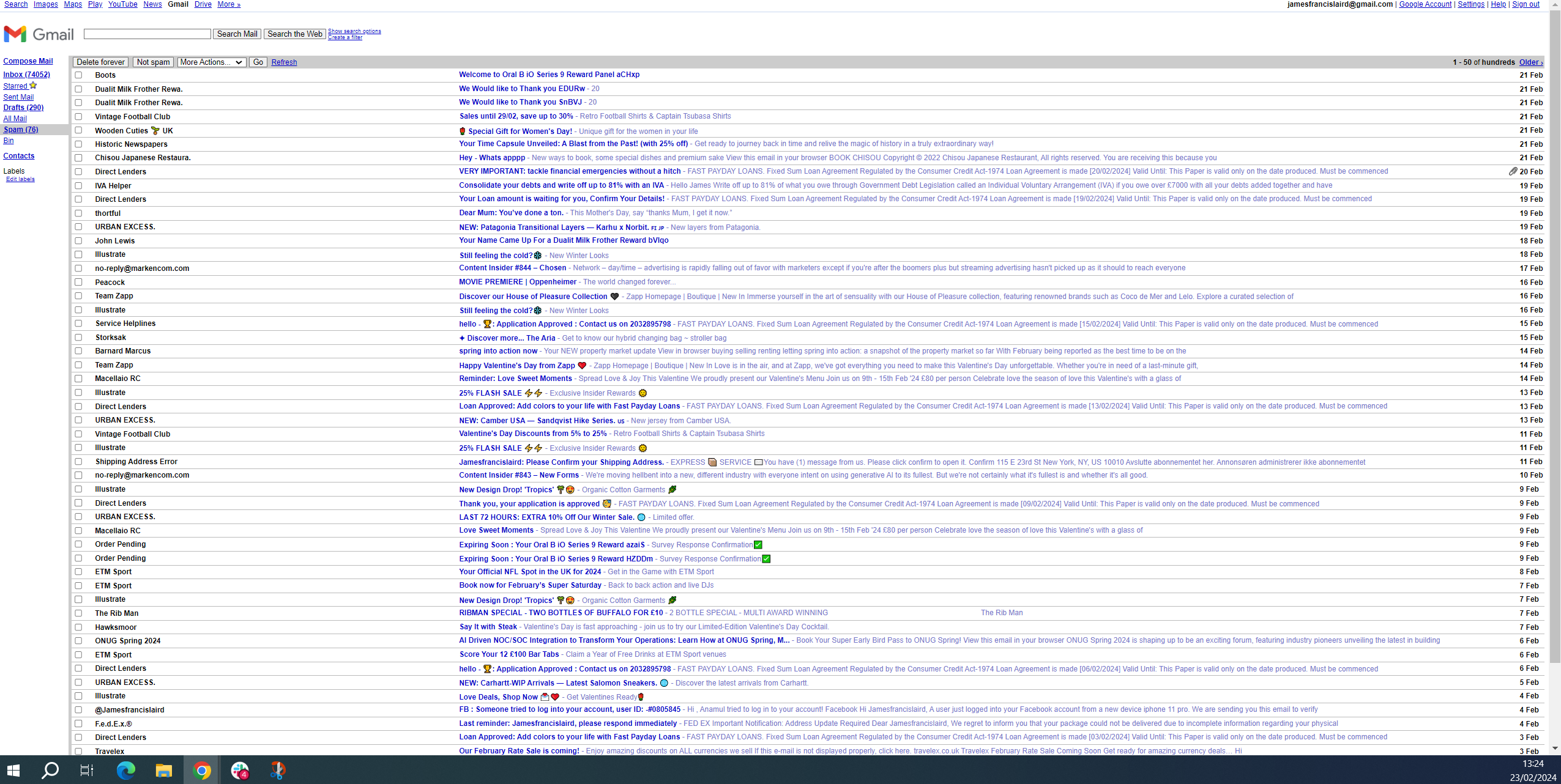Tick the checkbox for John Lewis email
This screenshot has height=784, width=1561.
click(x=78, y=241)
